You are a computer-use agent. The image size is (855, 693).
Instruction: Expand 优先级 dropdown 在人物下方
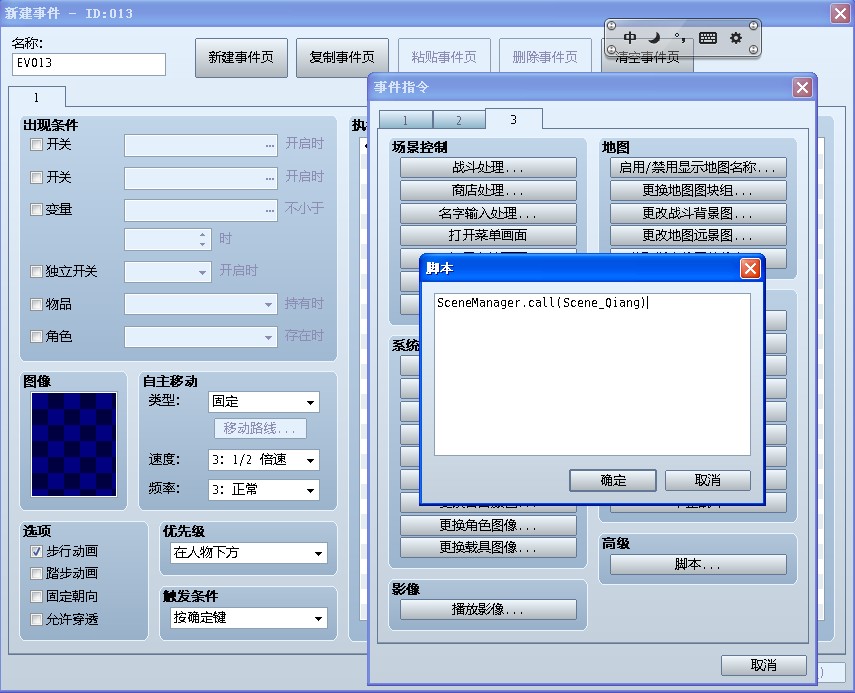[x=249, y=553]
